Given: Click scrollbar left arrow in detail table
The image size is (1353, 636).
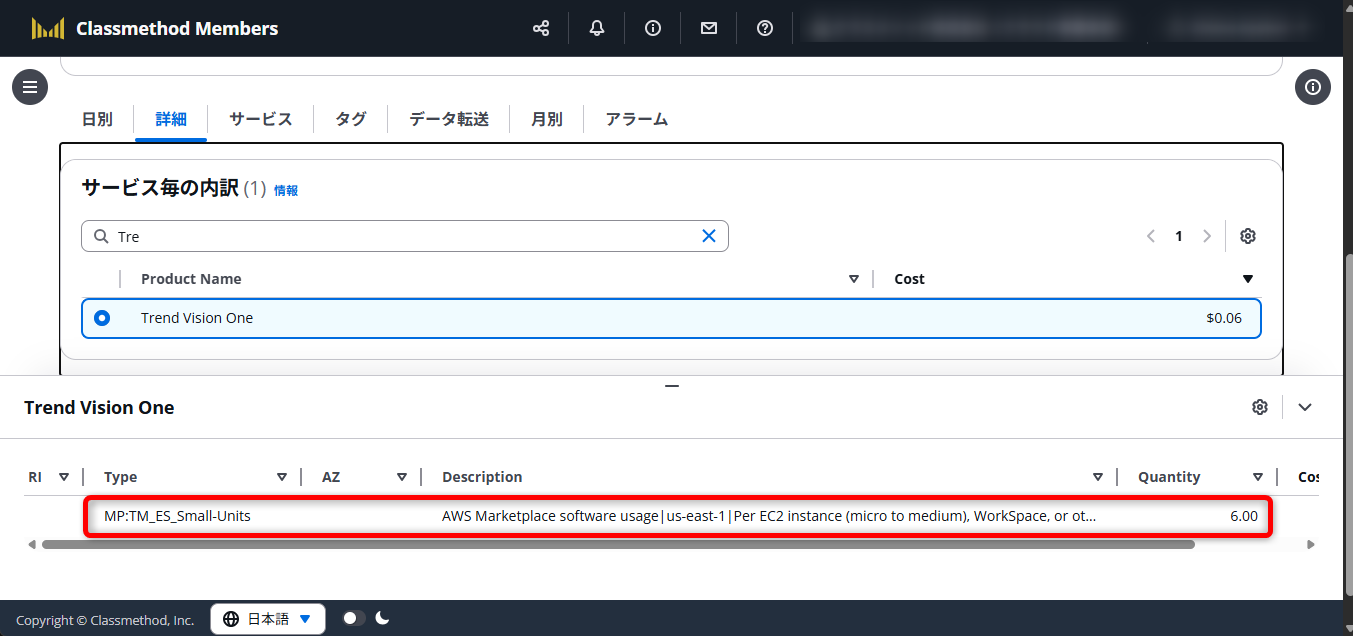Looking at the screenshot, I should pos(31,545).
